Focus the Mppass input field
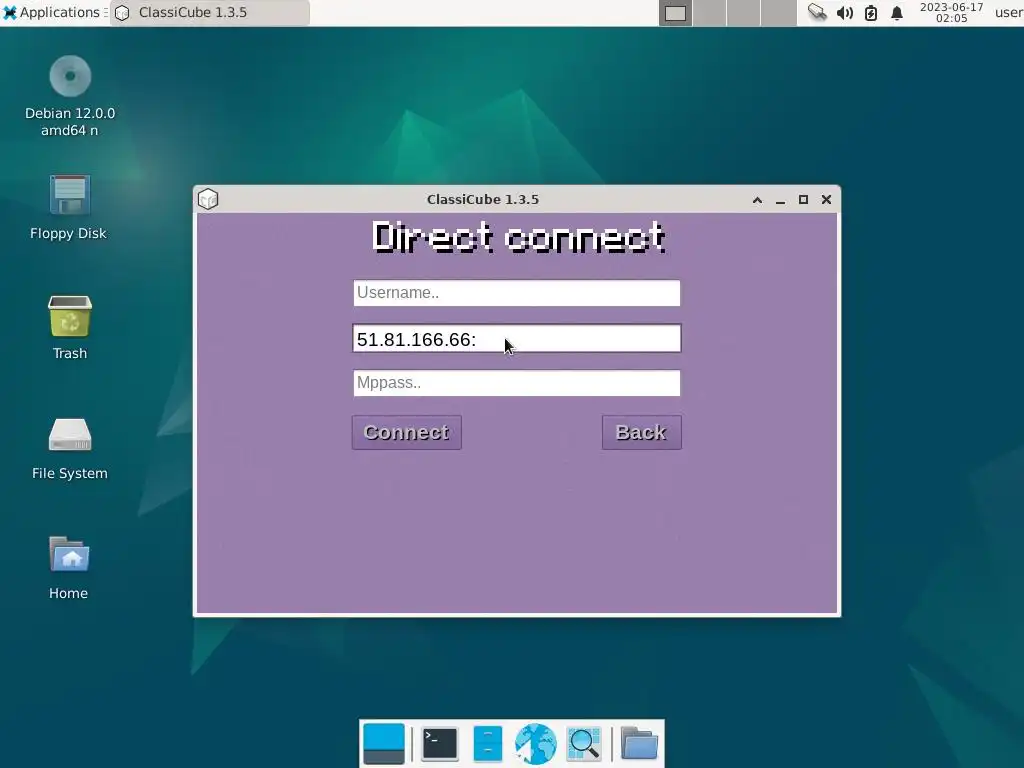Viewport: 1024px width, 768px height. coord(517,383)
